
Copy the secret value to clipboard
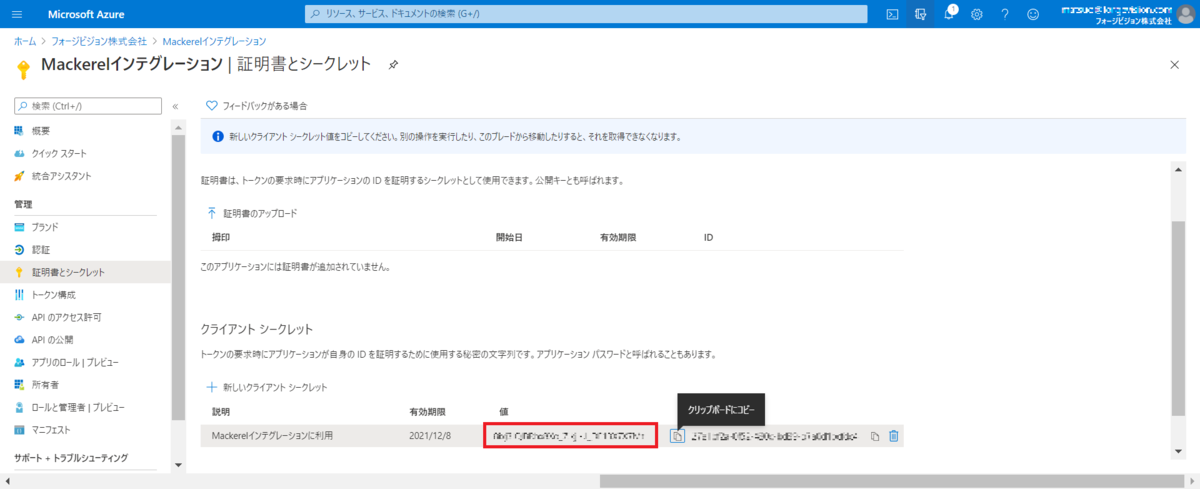(677, 436)
